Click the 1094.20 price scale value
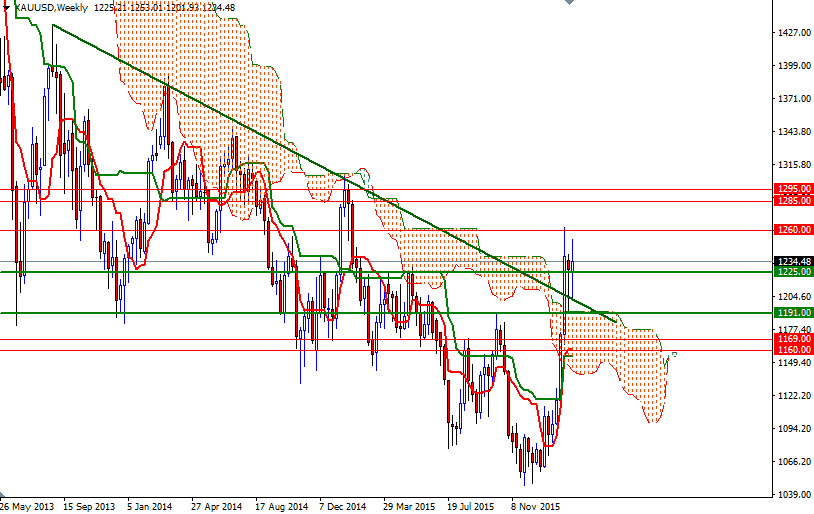This screenshot has width=814, height=514. [794, 429]
